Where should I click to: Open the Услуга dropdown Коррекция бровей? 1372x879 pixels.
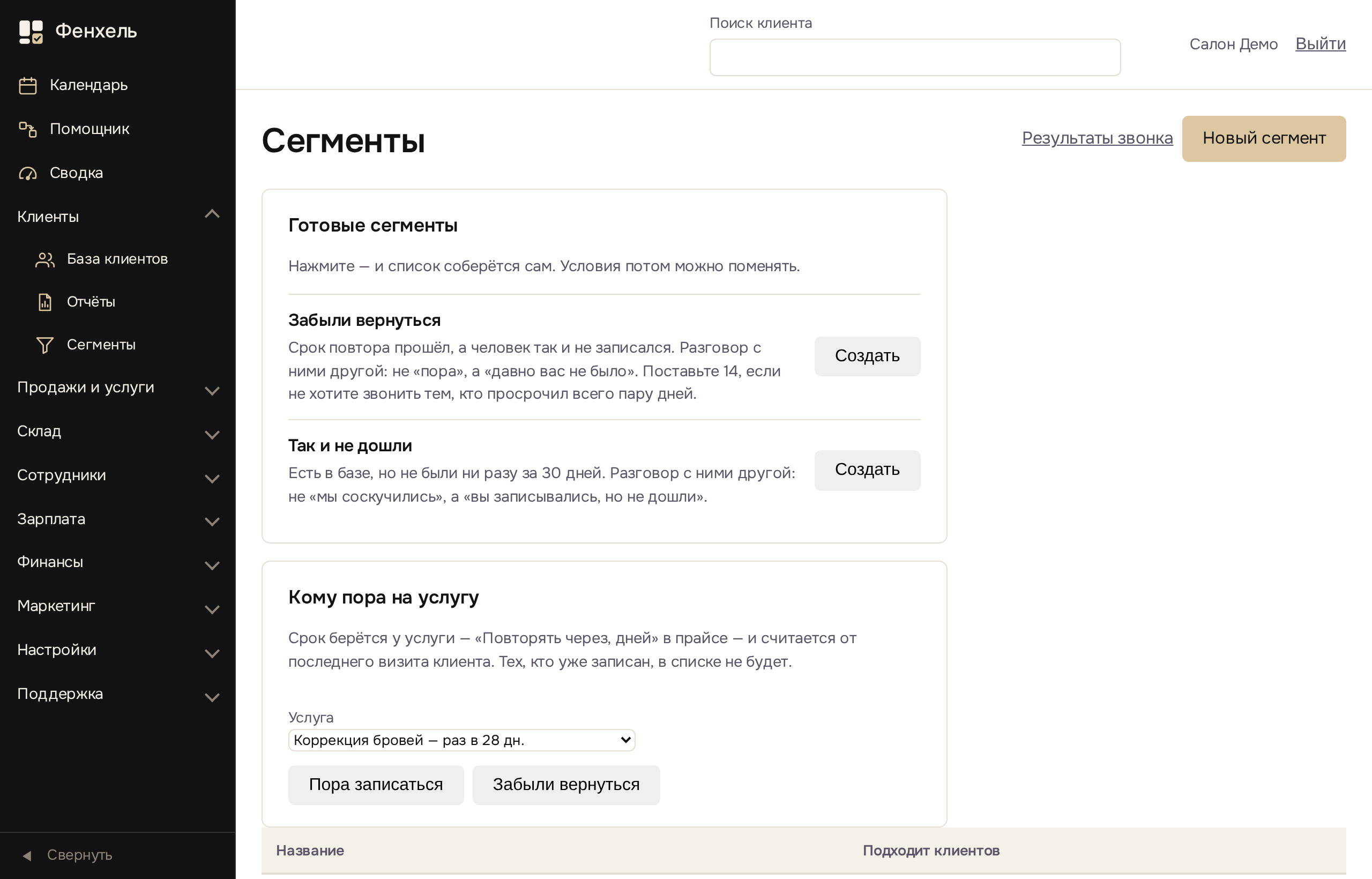[461, 740]
